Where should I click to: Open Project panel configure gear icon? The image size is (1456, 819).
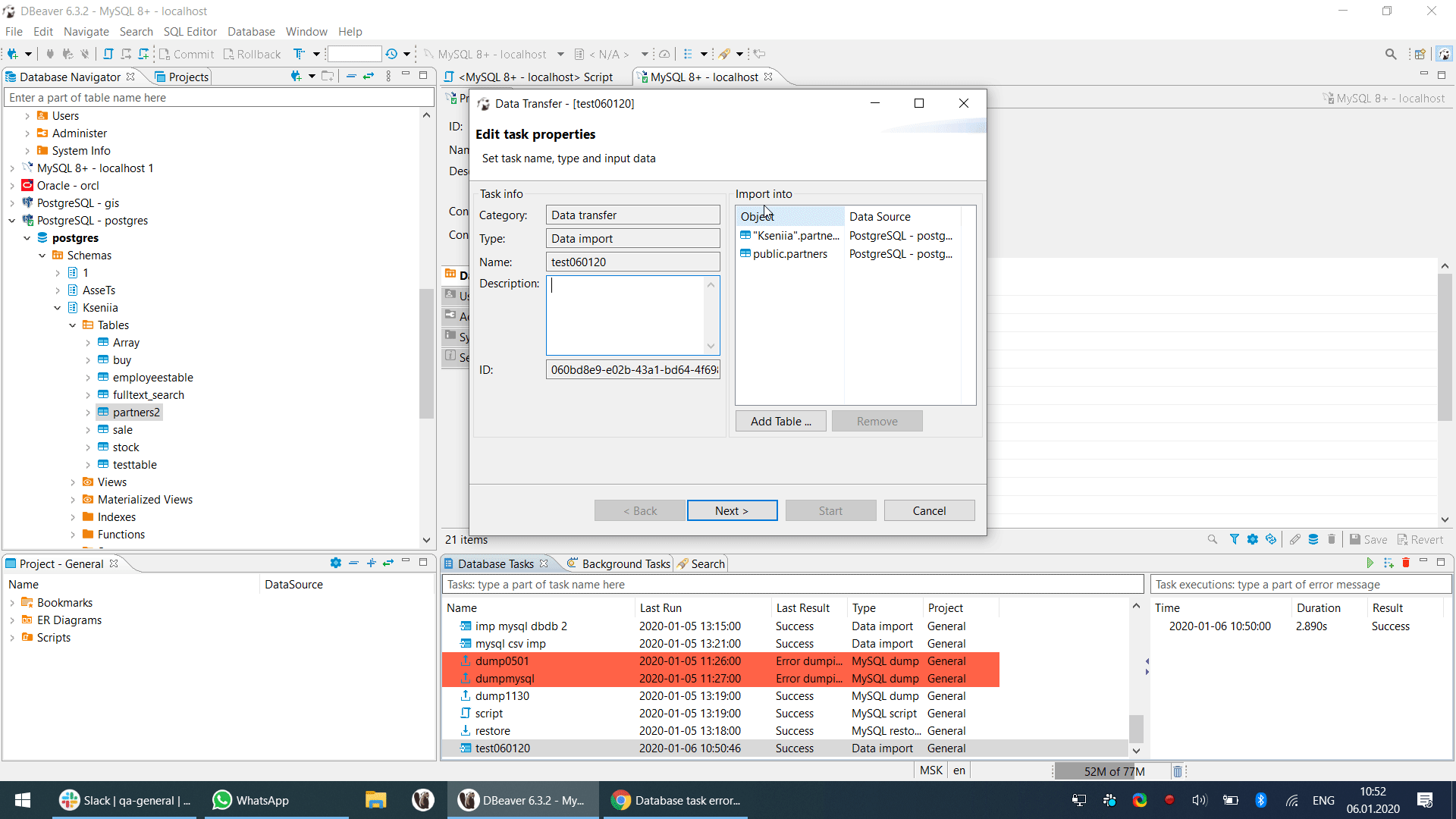pyautogui.click(x=335, y=563)
